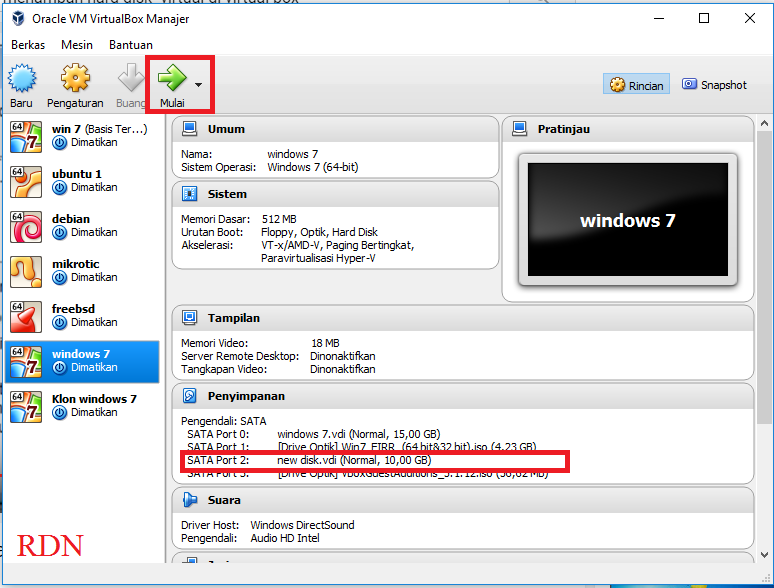Open the Mesin menu
The image size is (774, 588).
(77, 45)
